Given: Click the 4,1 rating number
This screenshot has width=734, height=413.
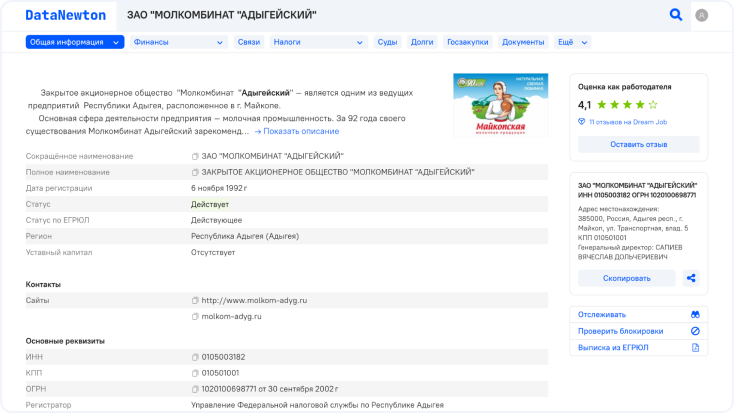Looking at the screenshot, I should tap(584, 105).
